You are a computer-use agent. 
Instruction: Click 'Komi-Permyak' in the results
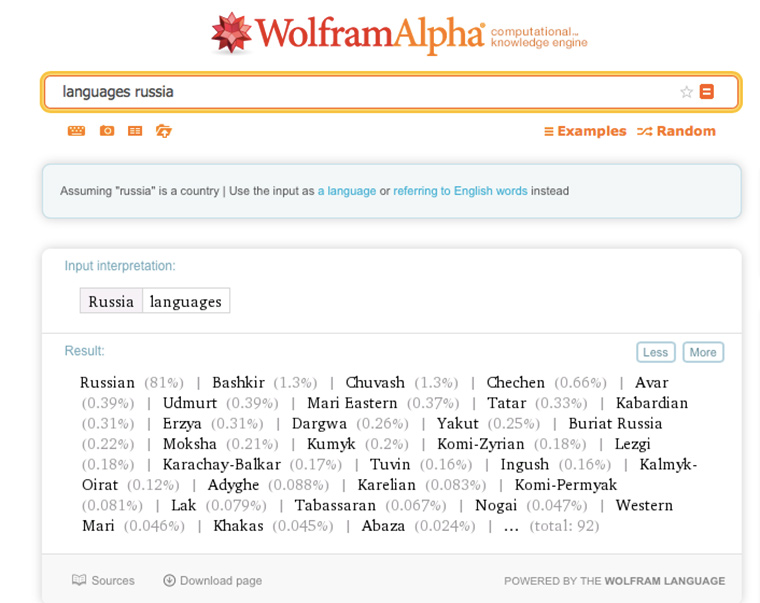[566, 485]
